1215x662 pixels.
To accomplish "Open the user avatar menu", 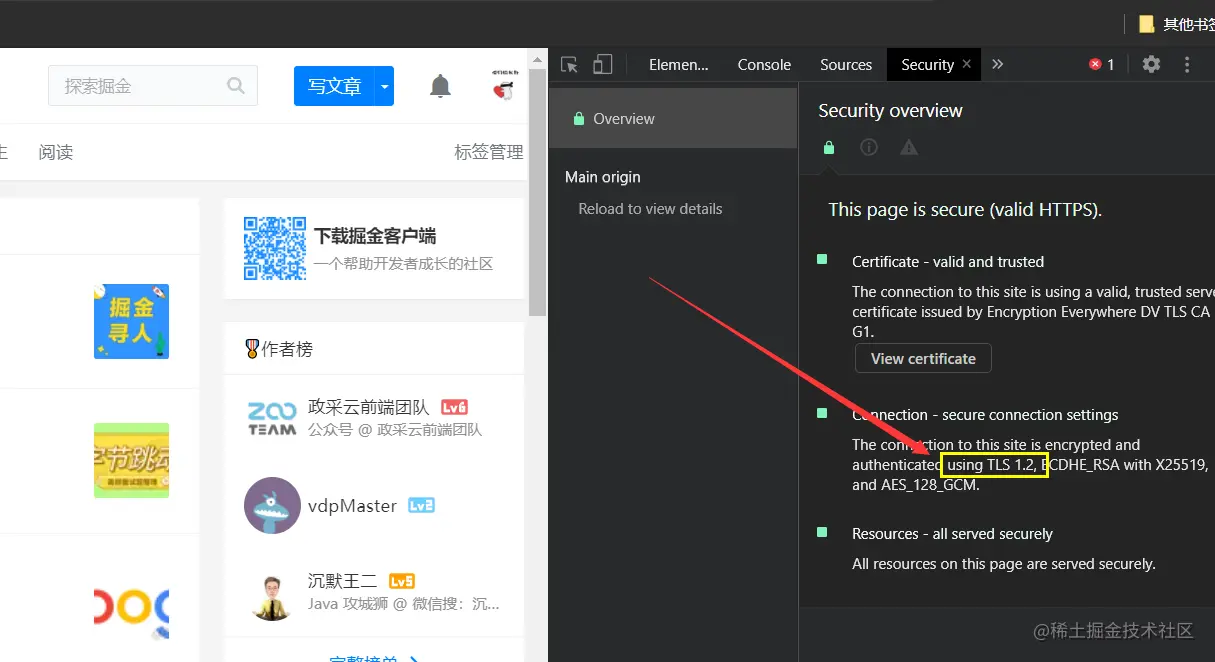I will (x=504, y=85).
